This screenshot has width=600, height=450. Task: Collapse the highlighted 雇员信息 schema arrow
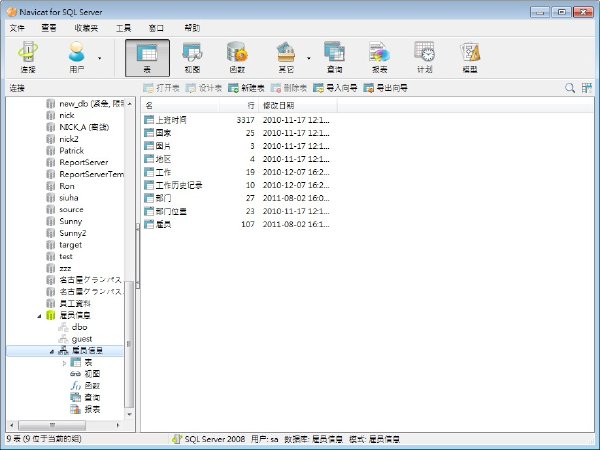(52, 351)
